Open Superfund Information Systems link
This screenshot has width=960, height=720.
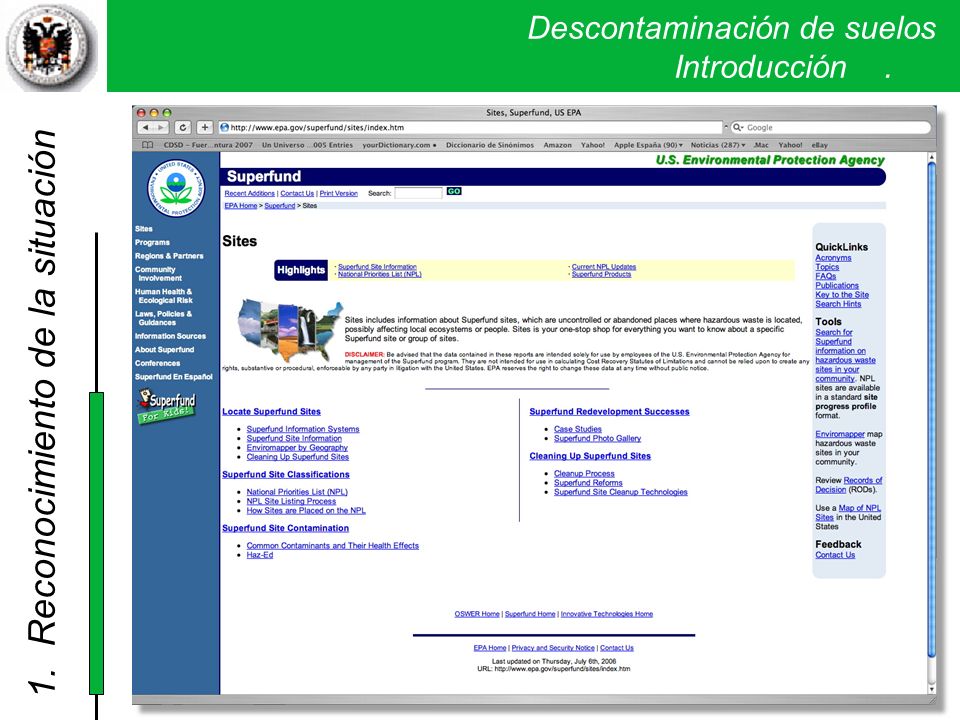(x=303, y=429)
